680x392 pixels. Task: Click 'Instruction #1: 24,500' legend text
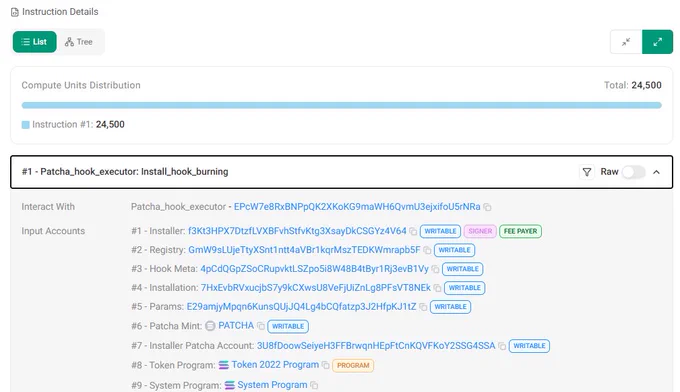(78, 124)
